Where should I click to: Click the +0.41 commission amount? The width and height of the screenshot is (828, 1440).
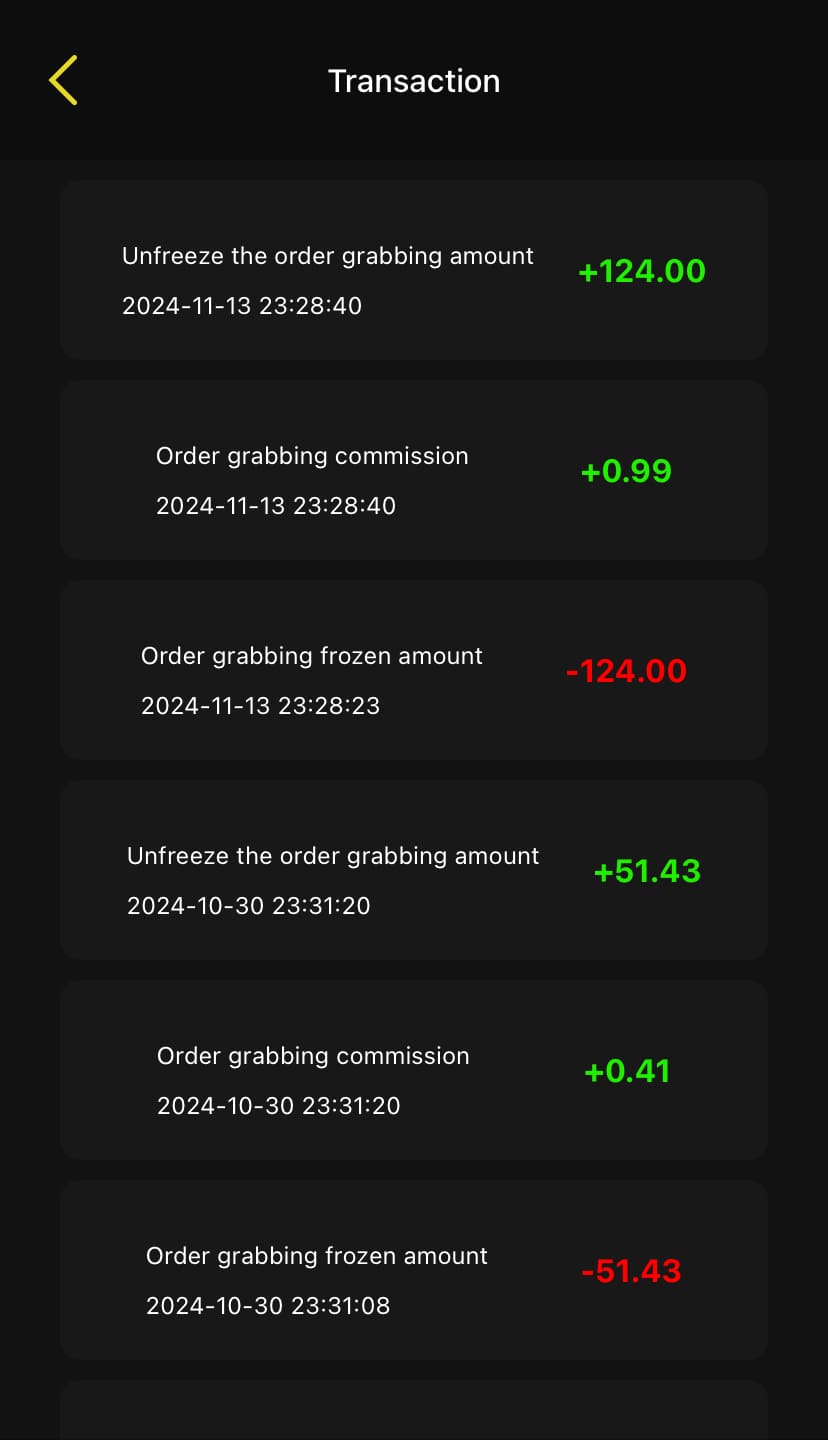[627, 1071]
